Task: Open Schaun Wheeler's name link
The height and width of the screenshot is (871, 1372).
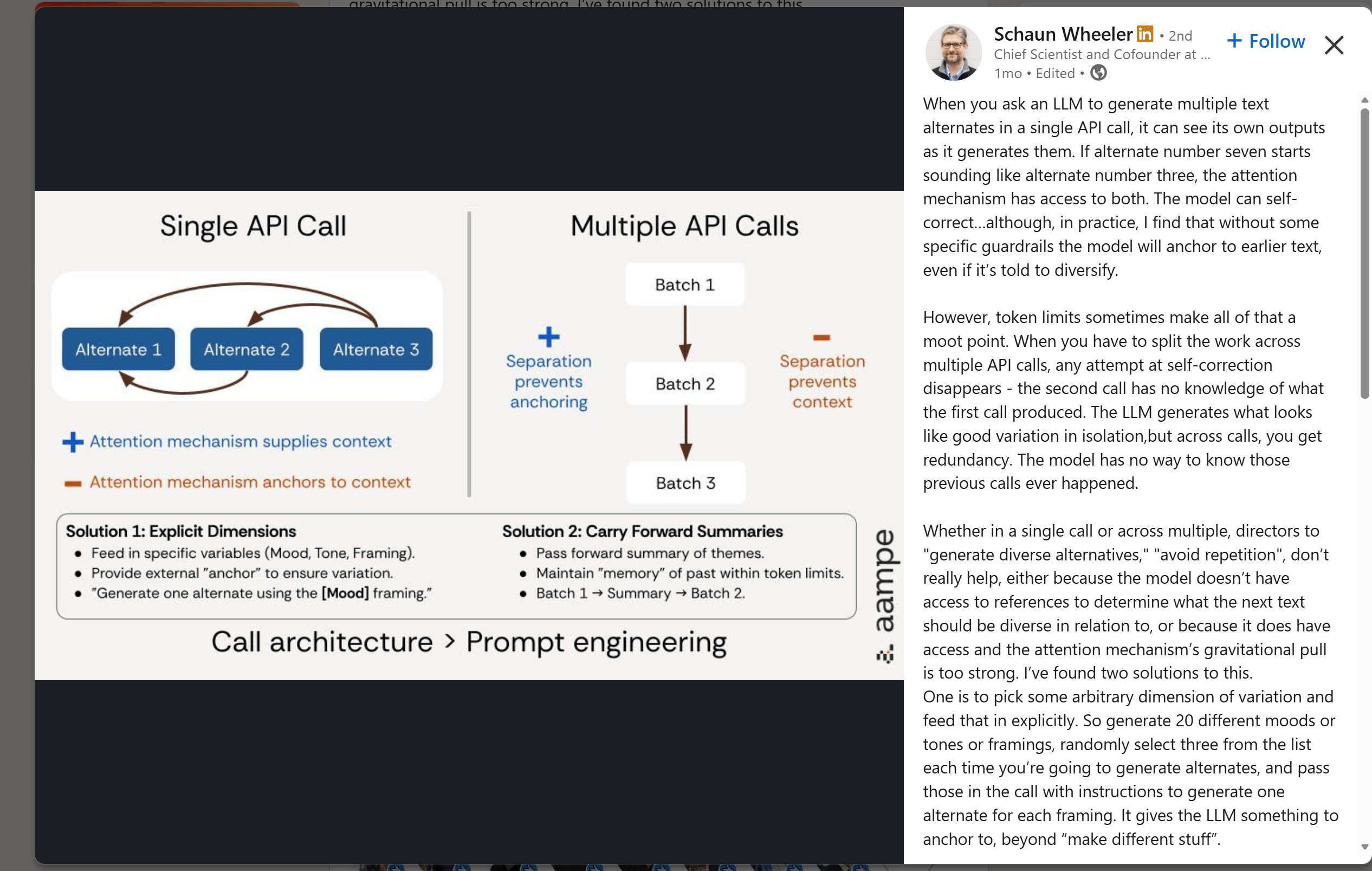Action: coord(1063,34)
